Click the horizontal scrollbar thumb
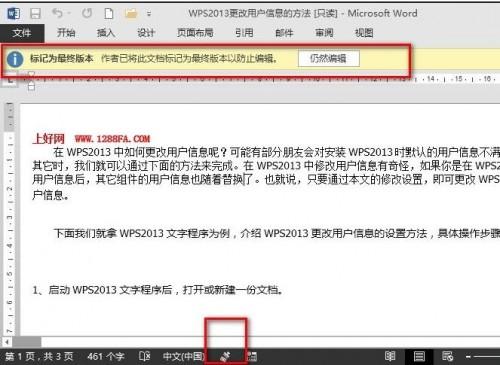This screenshot has height=365, width=500. 27,342
